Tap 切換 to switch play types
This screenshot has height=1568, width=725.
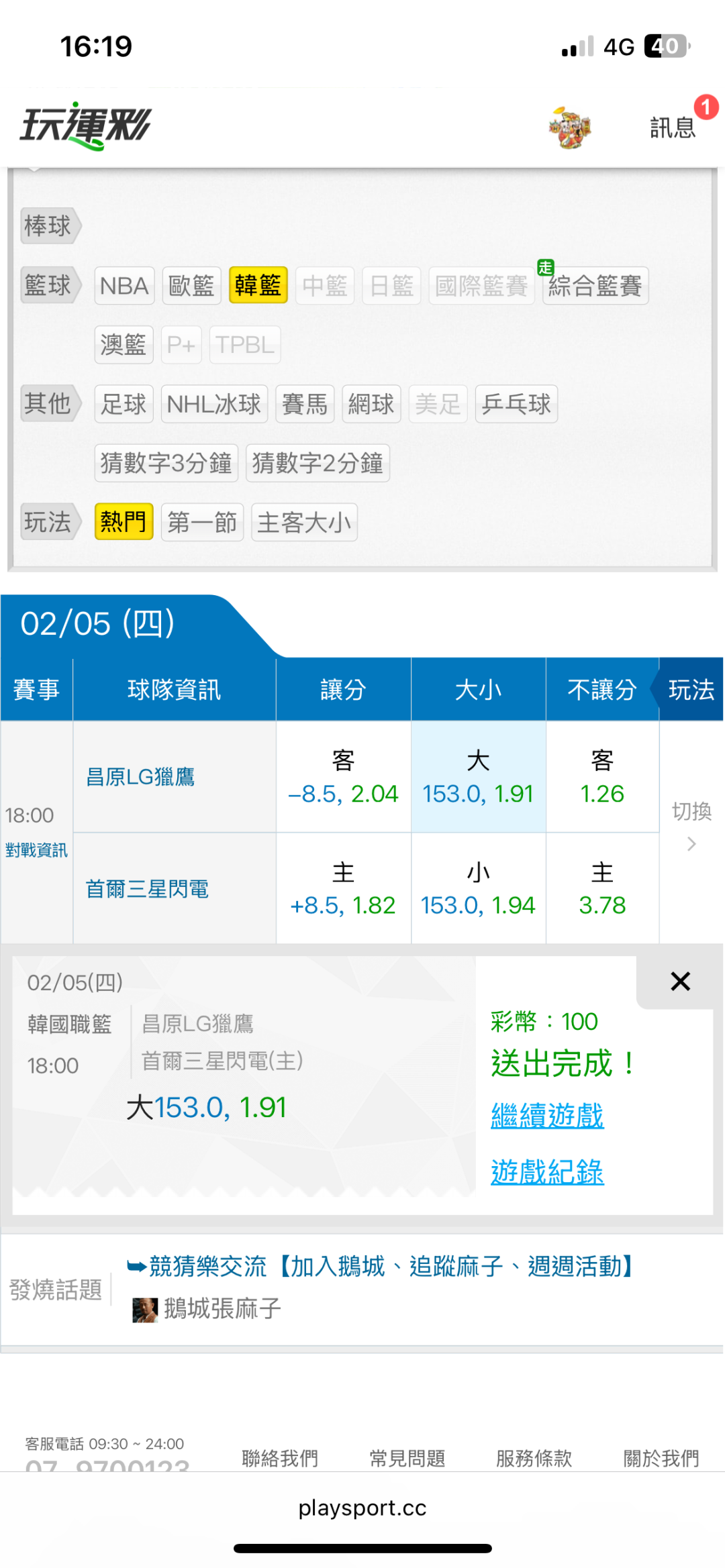pyautogui.click(x=691, y=825)
